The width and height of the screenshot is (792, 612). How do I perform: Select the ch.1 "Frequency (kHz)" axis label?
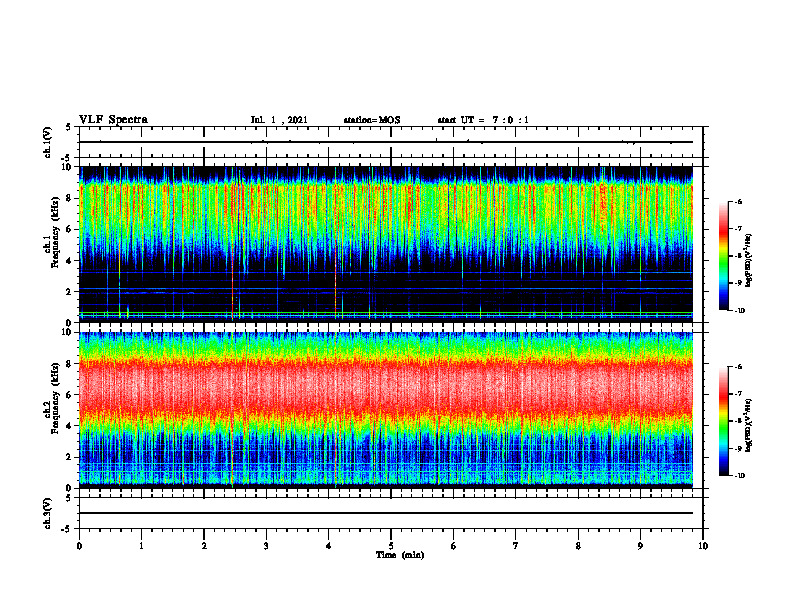point(55,232)
